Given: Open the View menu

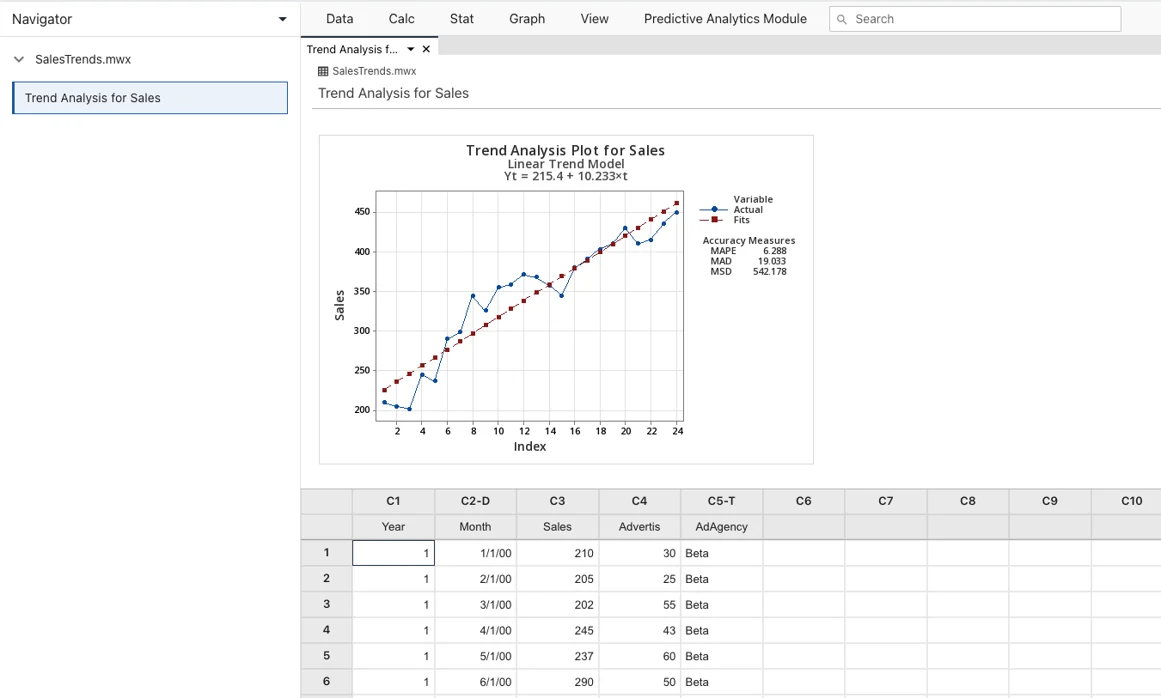Looking at the screenshot, I should [594, 19].
